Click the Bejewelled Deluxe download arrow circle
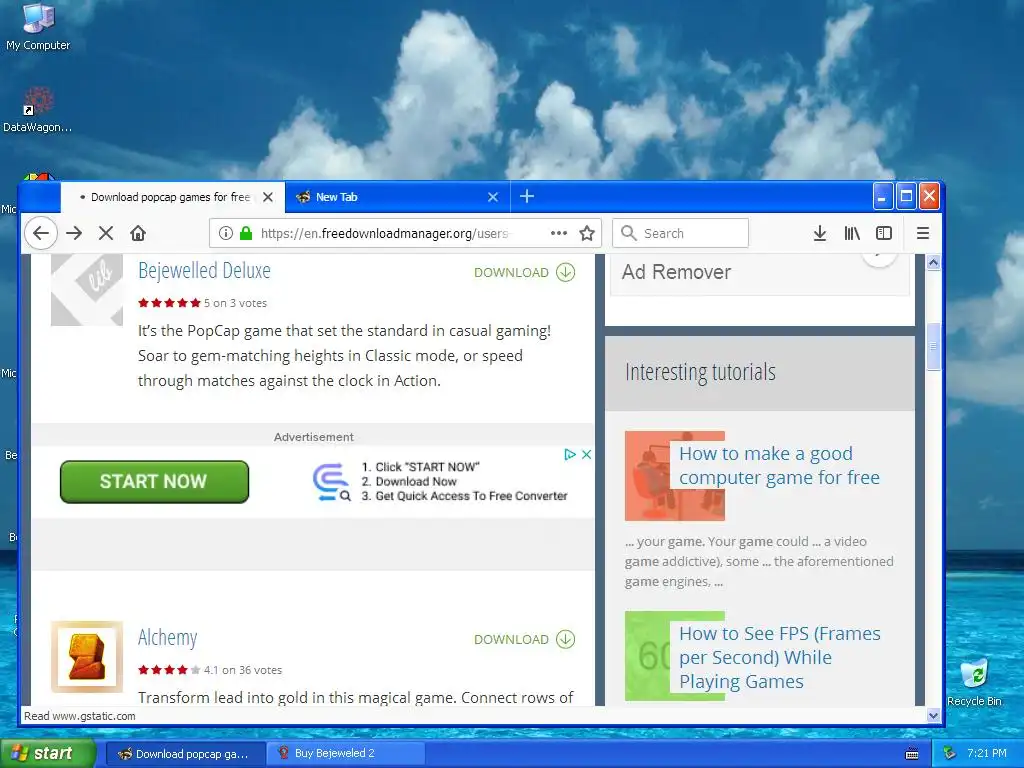 pyautogui.click(x=566, y=272)
